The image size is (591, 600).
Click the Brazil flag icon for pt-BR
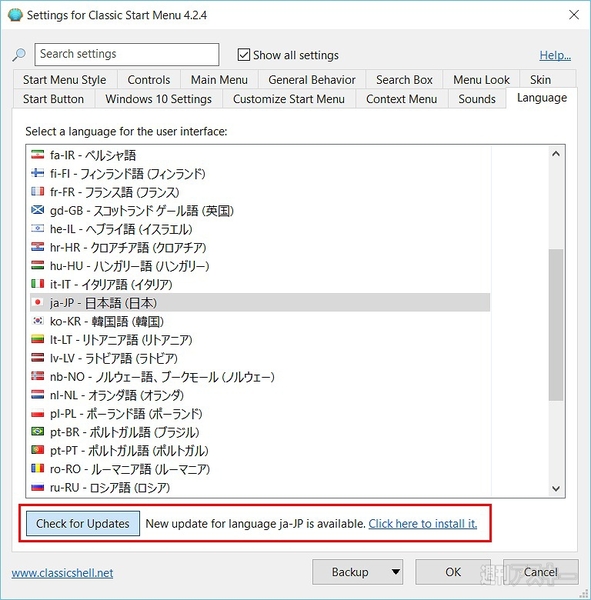(x=38, y=432)
